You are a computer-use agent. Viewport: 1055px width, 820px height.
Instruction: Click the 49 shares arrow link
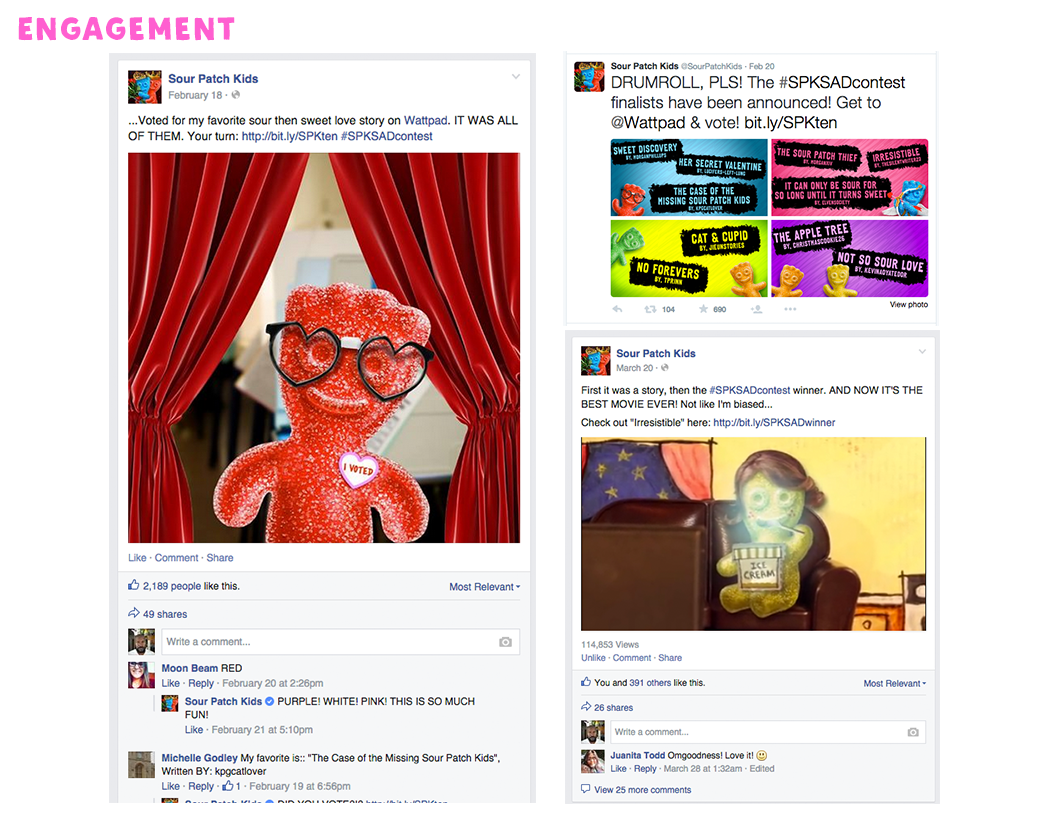point(158,613)
